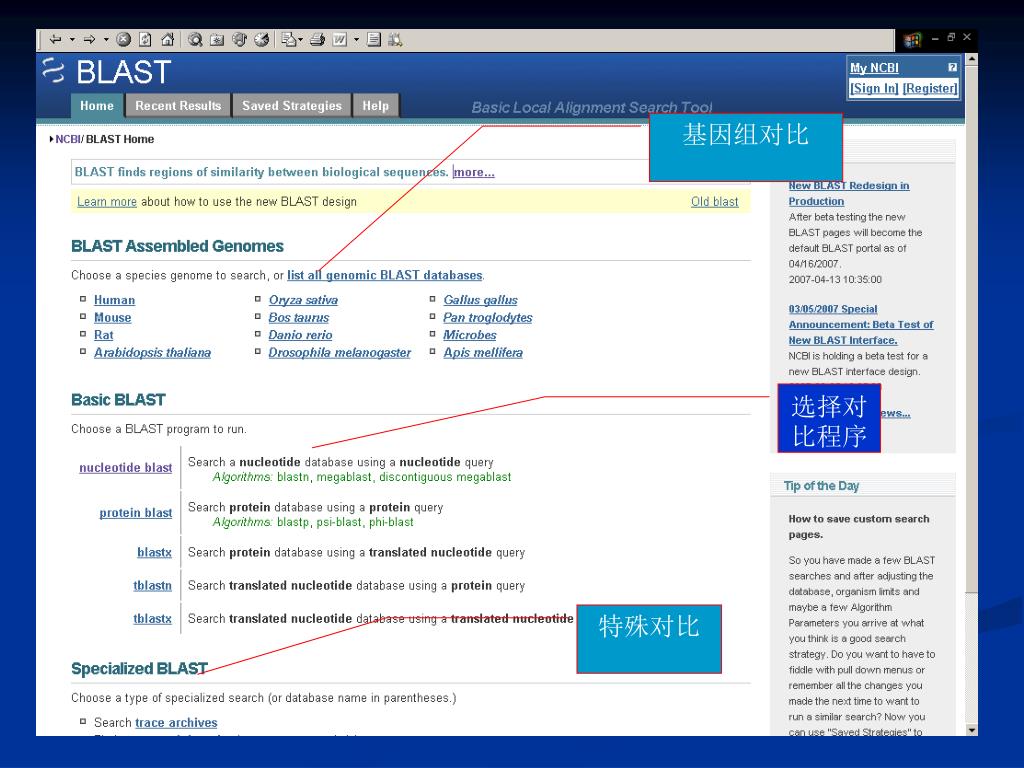Select the Bos taurus genome link
Screen dimensions: 1024x768
pyautogui.click(x=298, y=317)
